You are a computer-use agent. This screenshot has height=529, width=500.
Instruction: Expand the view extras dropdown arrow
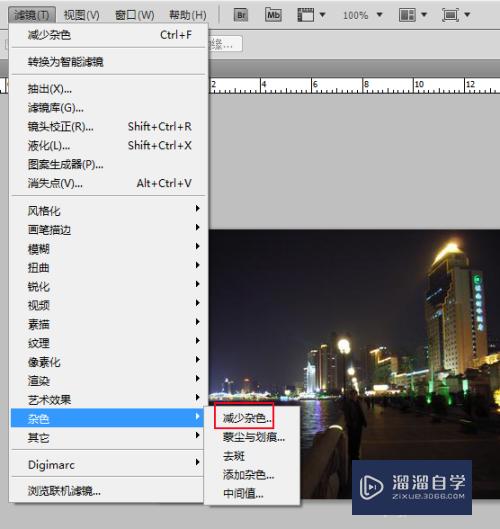click(x=323, y=15)
